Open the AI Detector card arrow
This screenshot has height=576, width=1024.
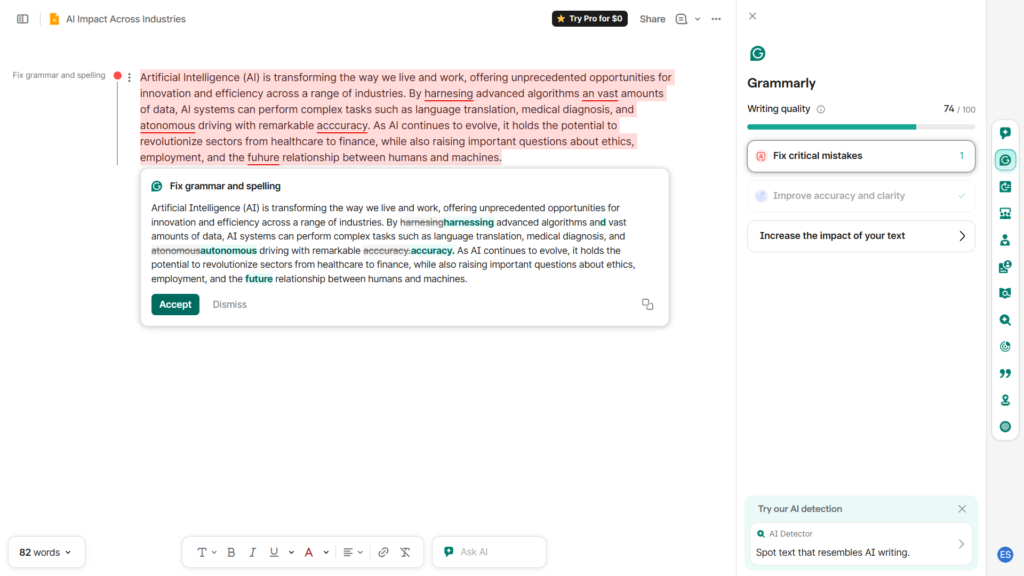[x=961, y=544]
